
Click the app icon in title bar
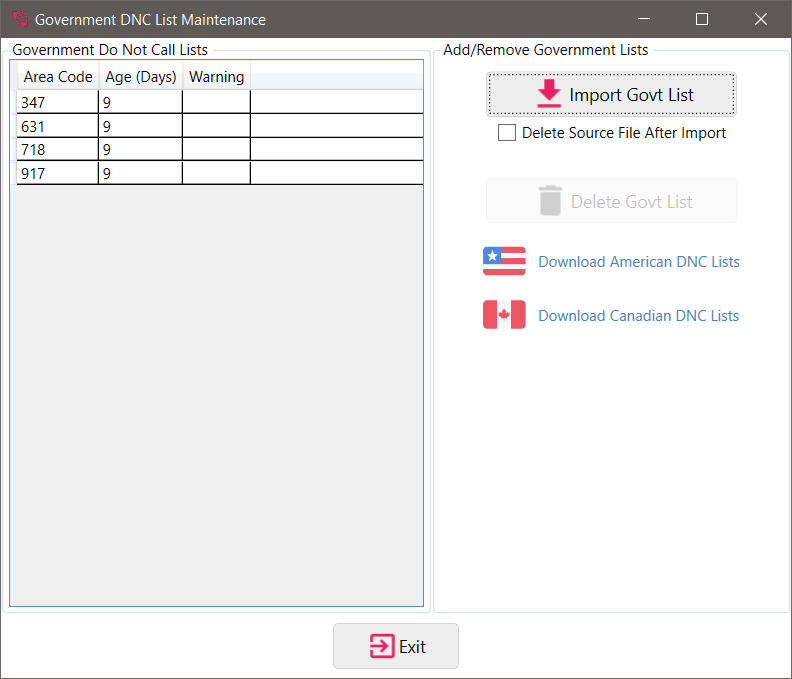point(19,19)
